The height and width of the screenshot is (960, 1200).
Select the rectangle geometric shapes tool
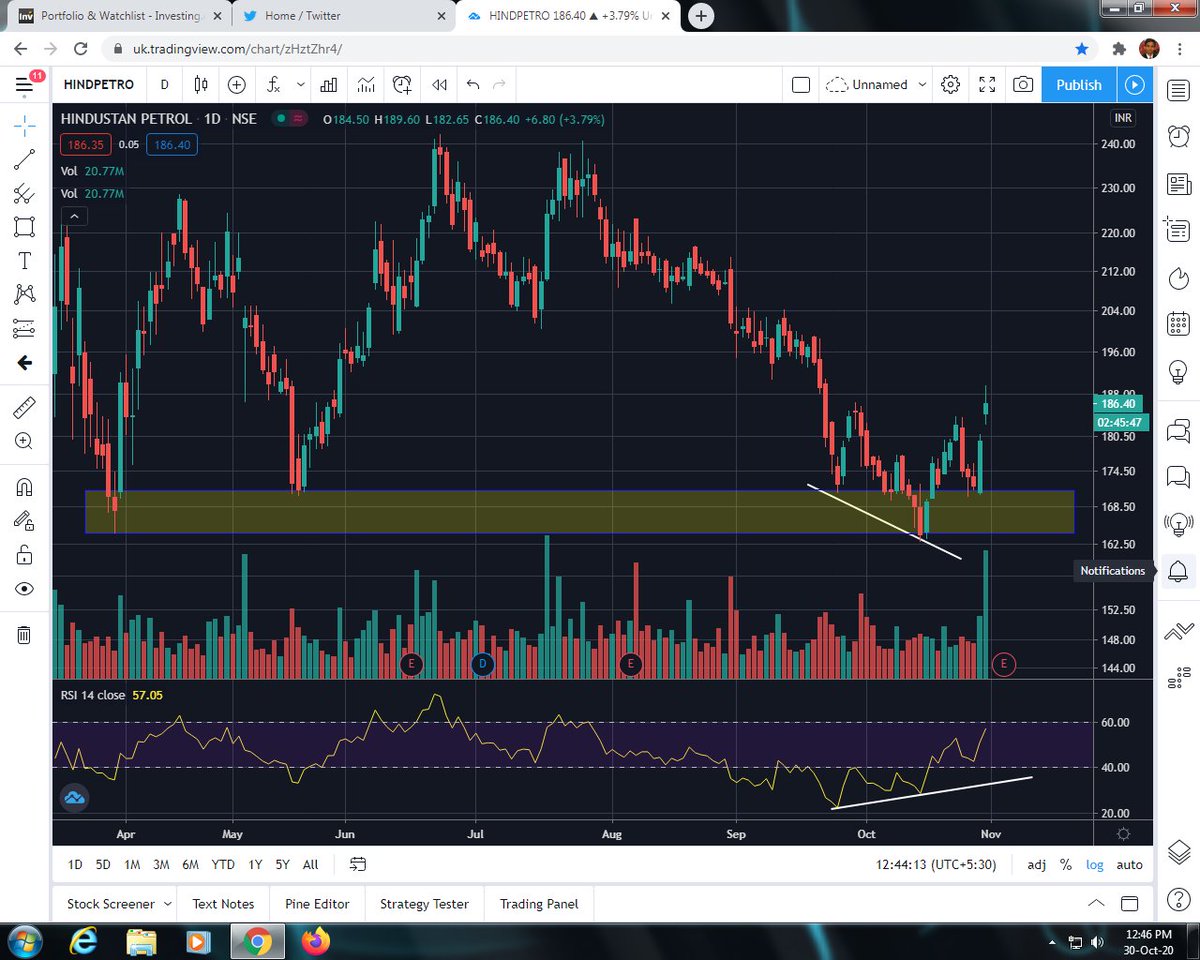pos(25,227)
